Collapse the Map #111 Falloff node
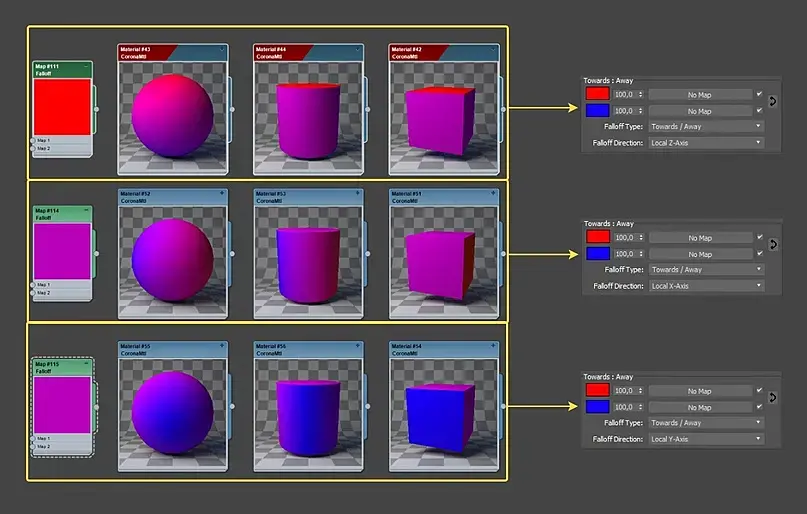807x514 pixels. (x=86, y=66)
